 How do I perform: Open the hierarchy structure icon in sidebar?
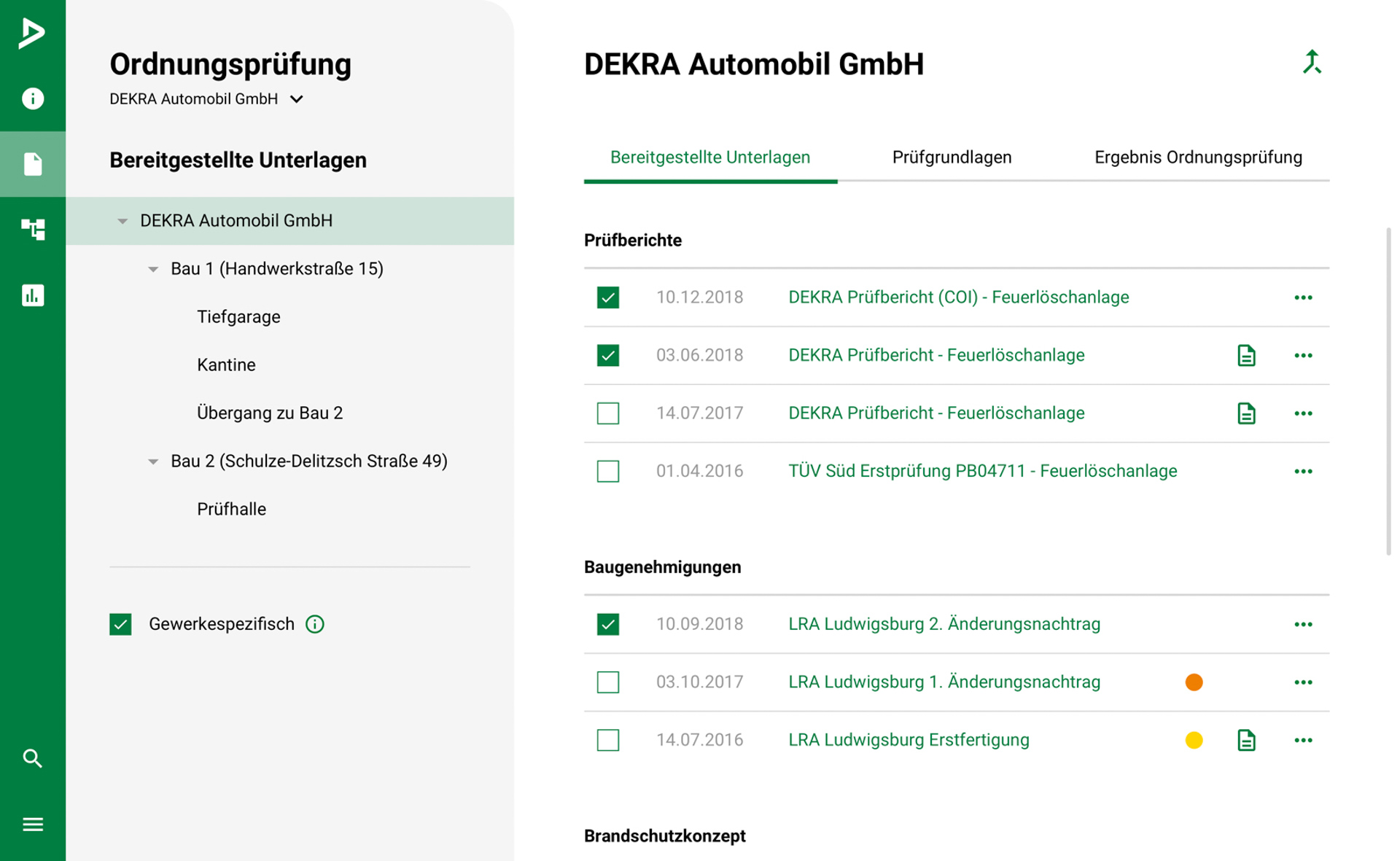click(x=32, y=229)
